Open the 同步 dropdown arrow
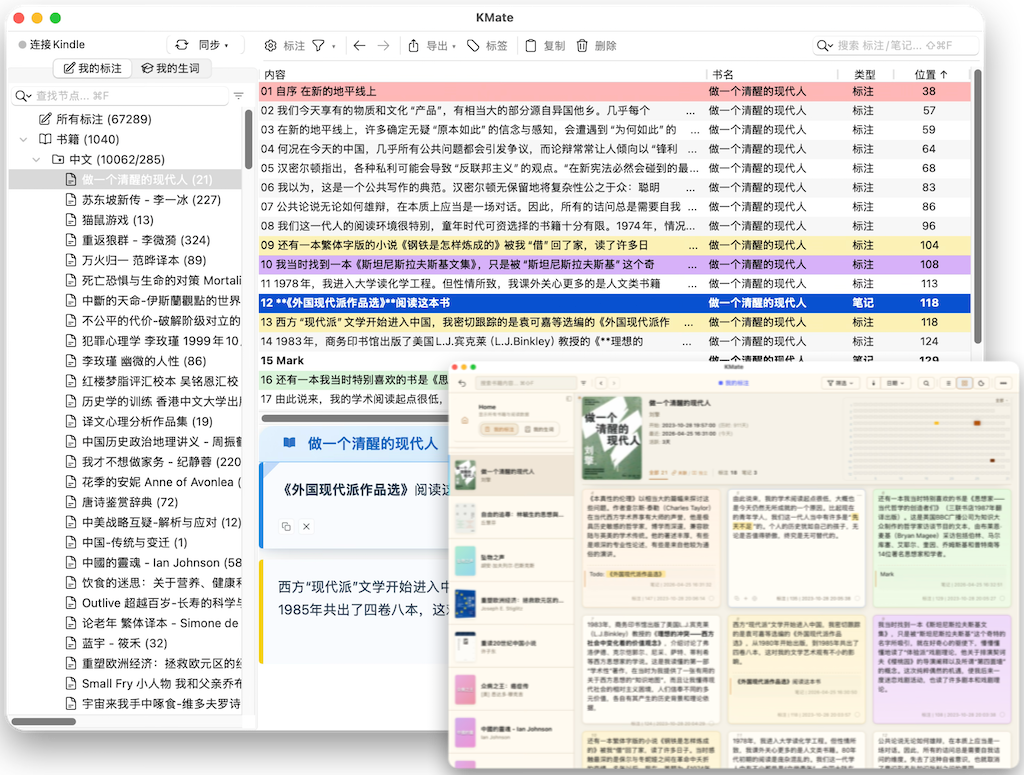This screenshot has height=775, width=1024. pos(227,46)
